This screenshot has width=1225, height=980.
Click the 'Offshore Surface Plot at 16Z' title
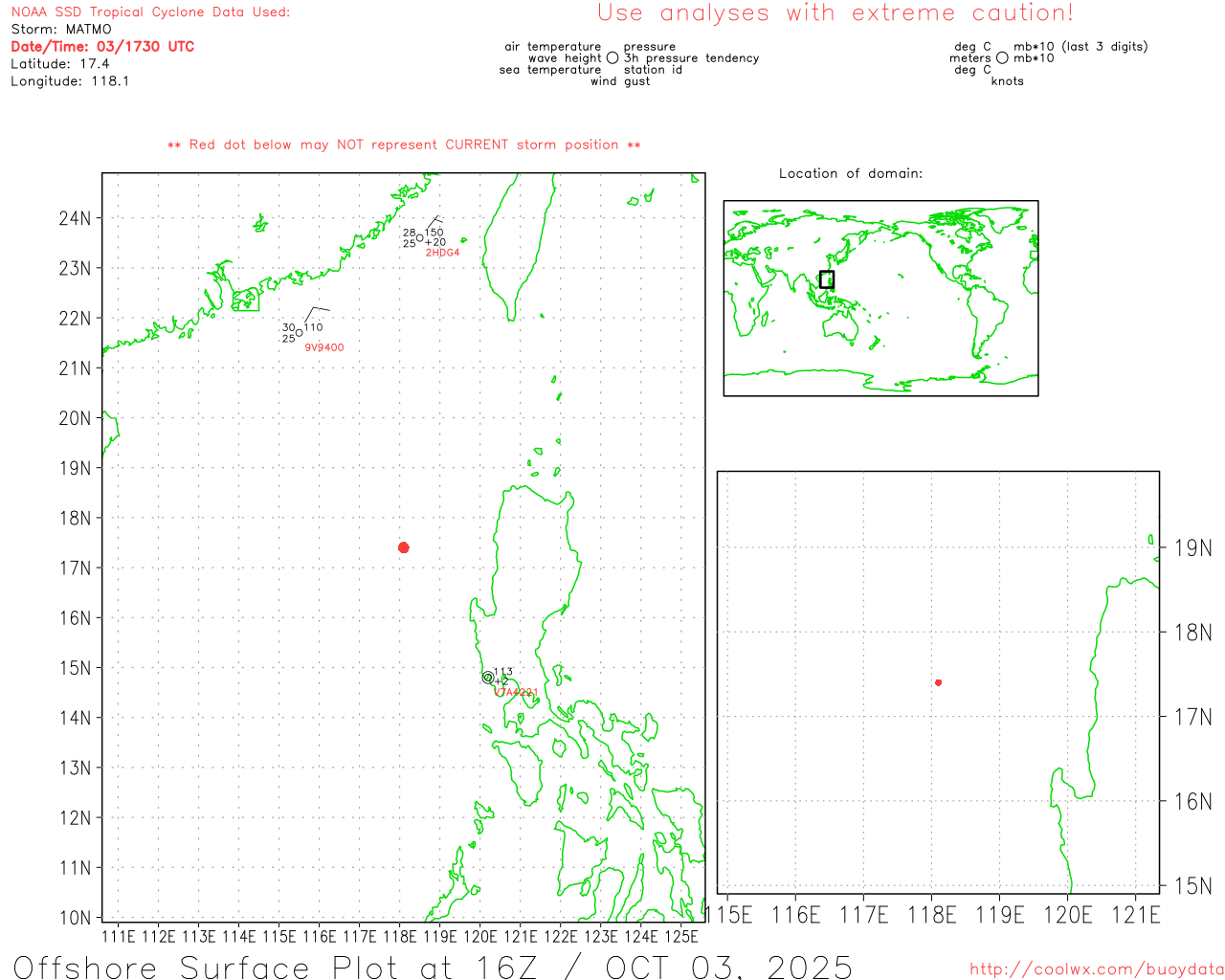[x=433, y=967]
